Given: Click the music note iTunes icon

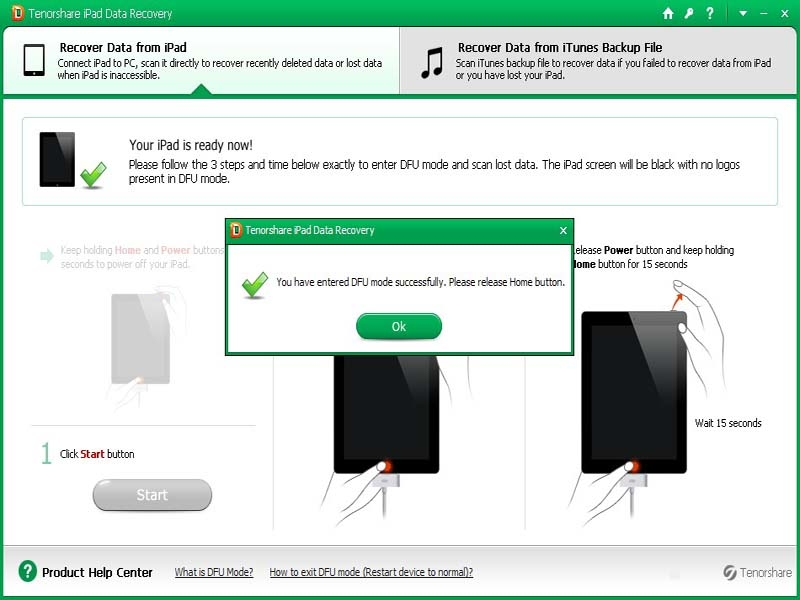Looking at the screenshot, I should pyautogui.click(x=432, y=62).
